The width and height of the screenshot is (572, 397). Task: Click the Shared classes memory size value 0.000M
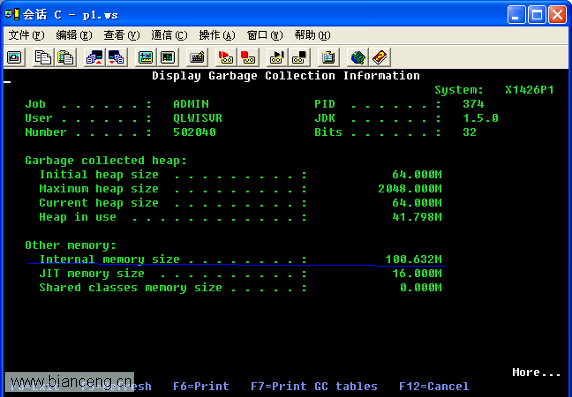tap(421, 288)
